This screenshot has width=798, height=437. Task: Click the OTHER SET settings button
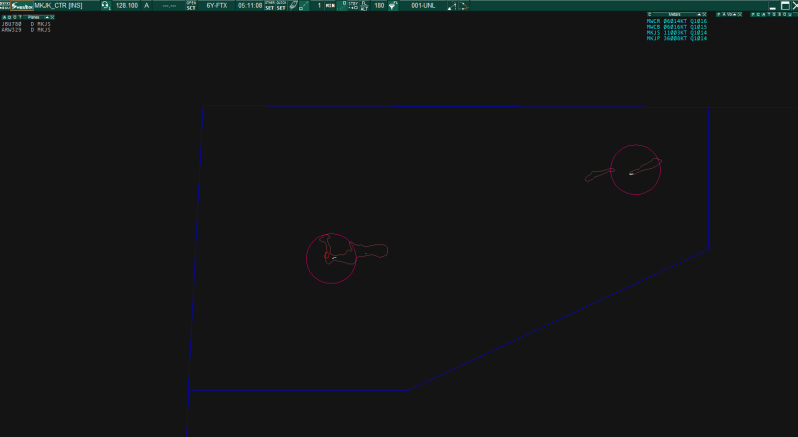[x=269, y=6]
